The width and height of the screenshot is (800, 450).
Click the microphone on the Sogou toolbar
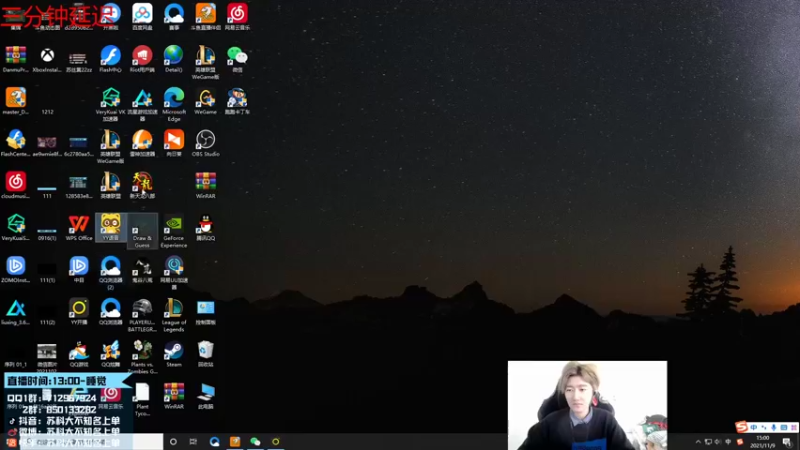[774, 427]
